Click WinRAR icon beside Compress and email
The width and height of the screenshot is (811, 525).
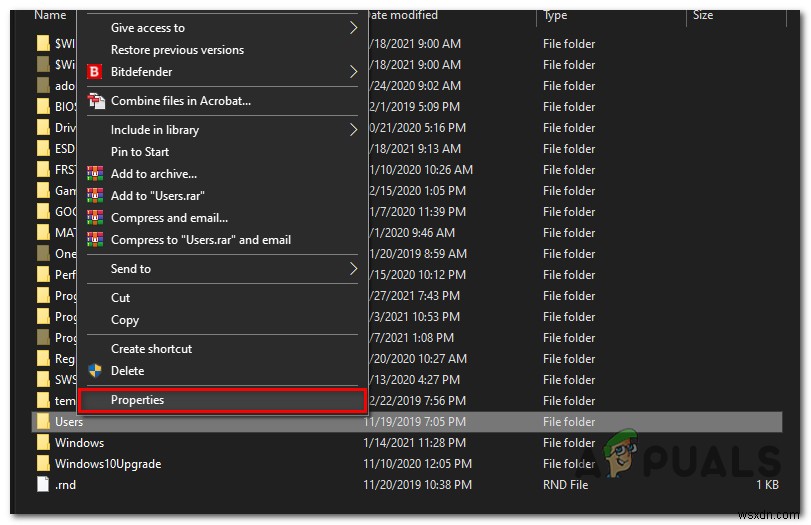(95, 218)
